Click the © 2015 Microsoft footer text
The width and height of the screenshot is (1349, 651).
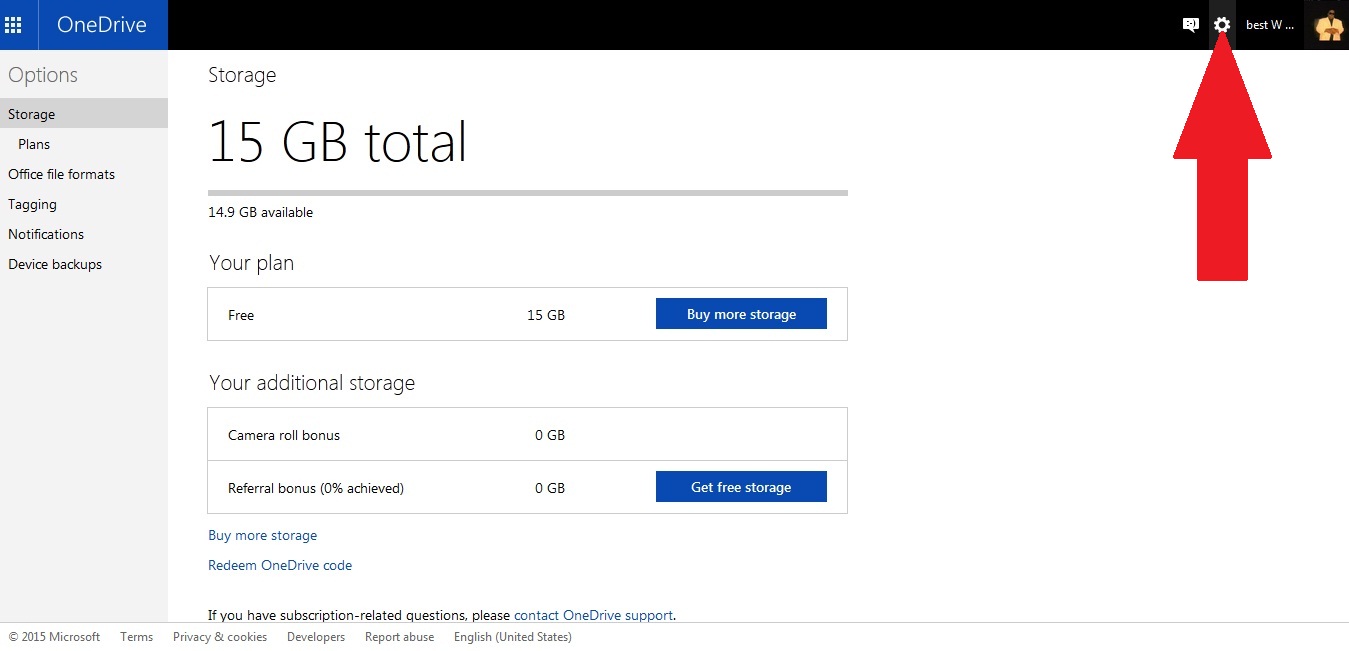(x=54, y=637)
